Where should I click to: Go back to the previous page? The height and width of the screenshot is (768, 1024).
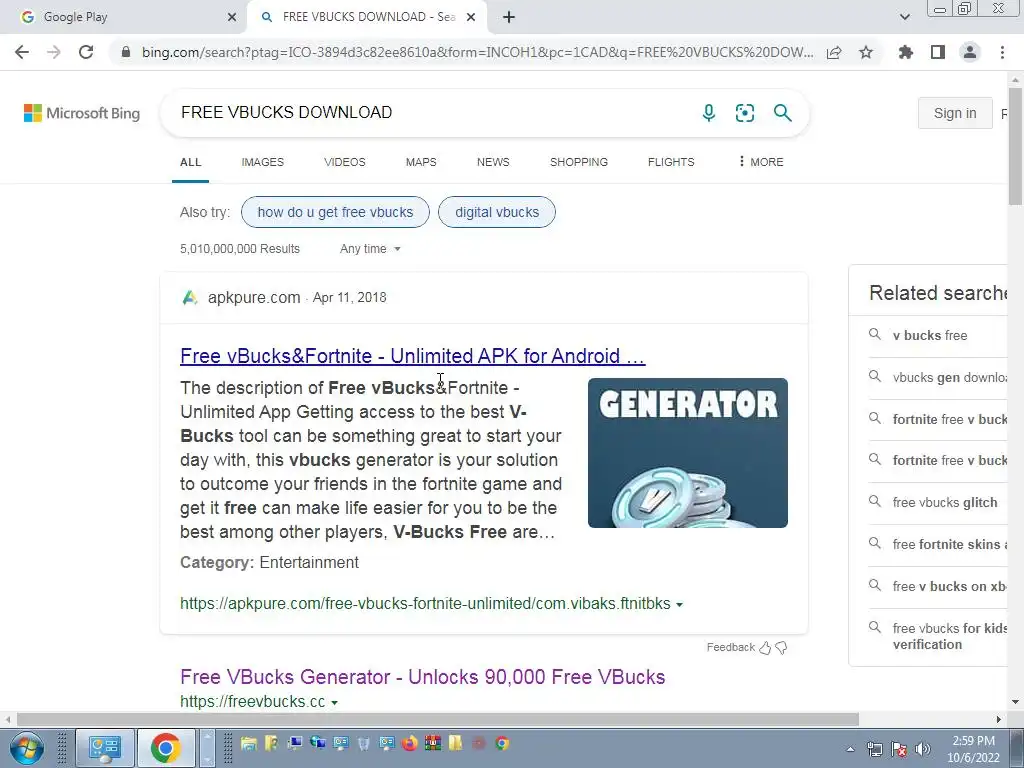click(x=22, y=52)
